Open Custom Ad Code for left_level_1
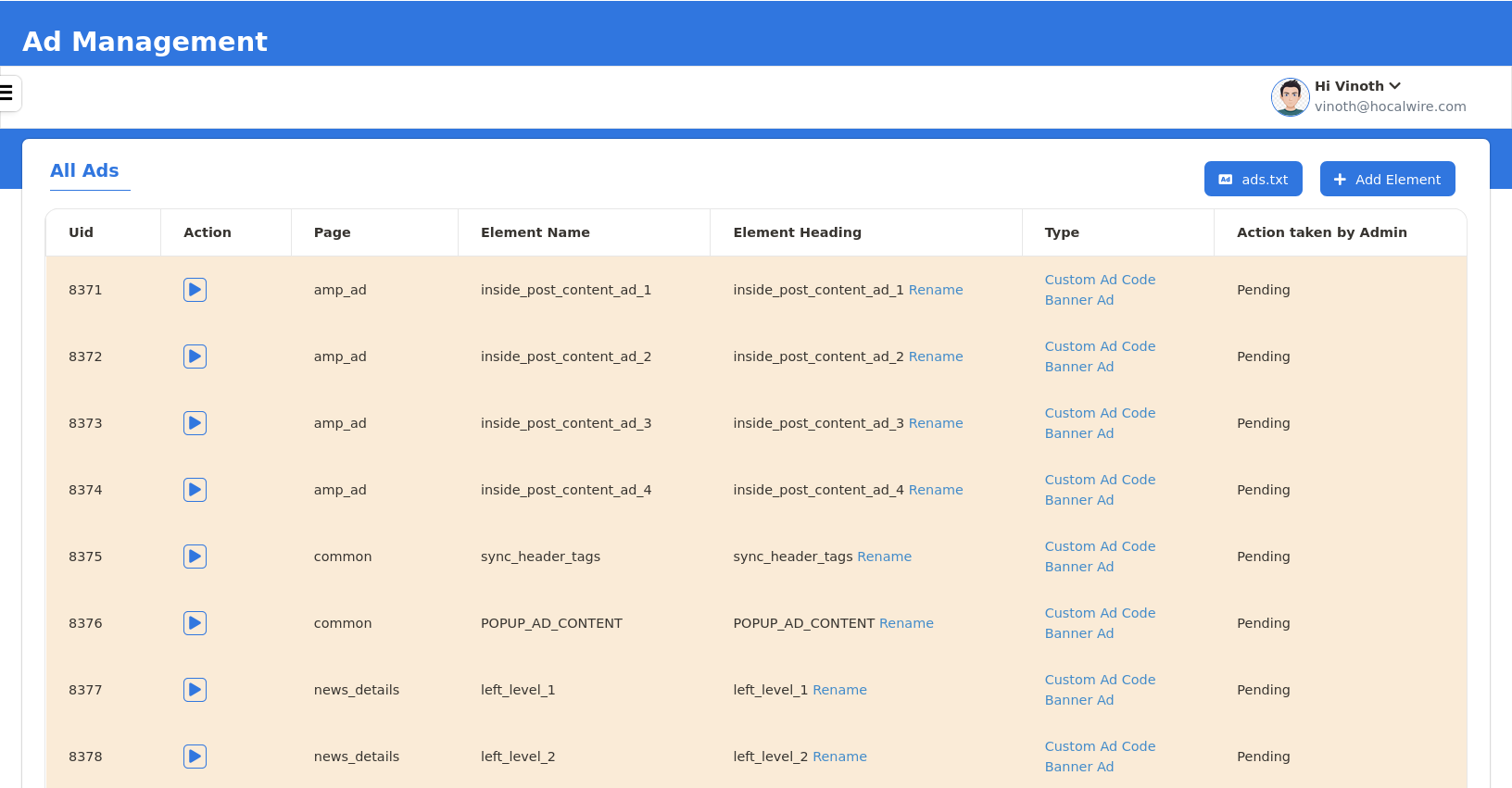This screenshot has width=1512, height=788. pos(1100,680)
